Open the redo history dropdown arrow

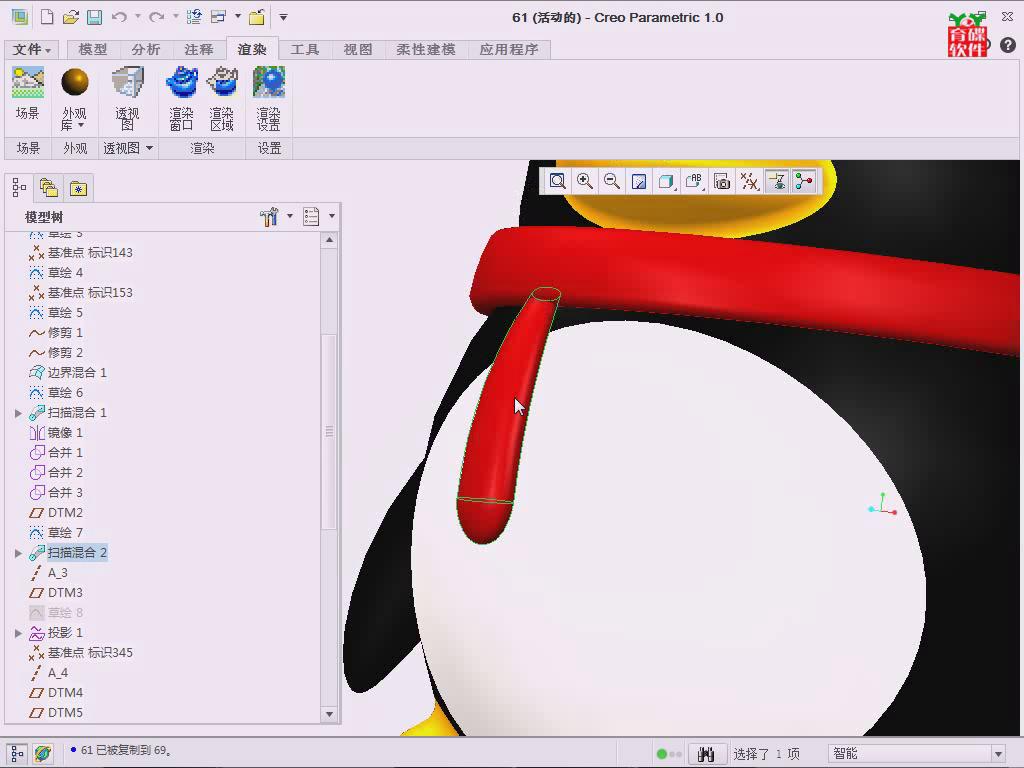coord(176,17)
